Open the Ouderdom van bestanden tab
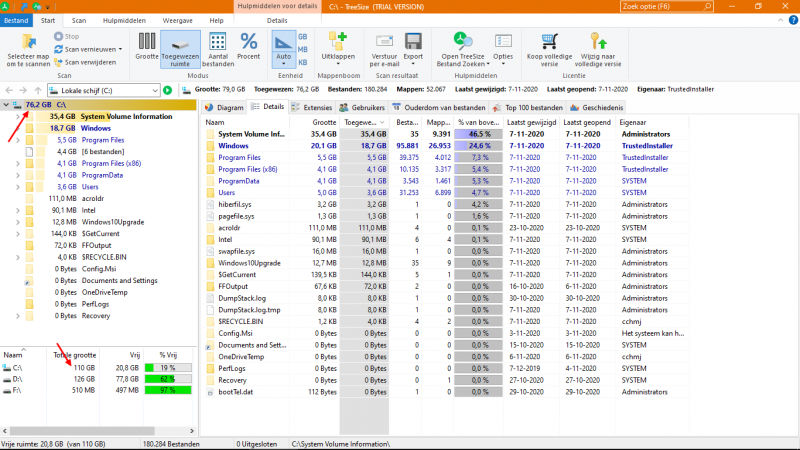Screen dimensions: 800x450 click(x=439, y=108)
